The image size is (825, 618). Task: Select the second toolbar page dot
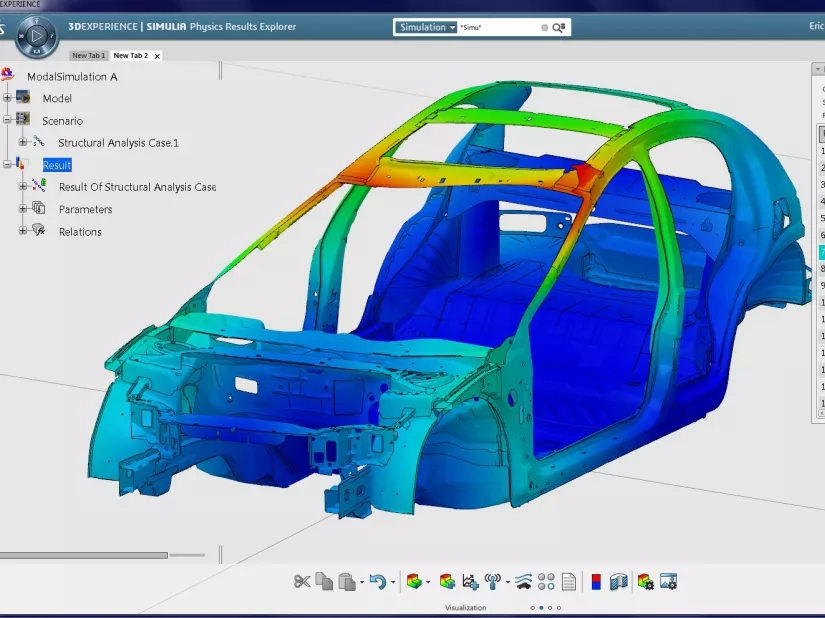(541, 608)
